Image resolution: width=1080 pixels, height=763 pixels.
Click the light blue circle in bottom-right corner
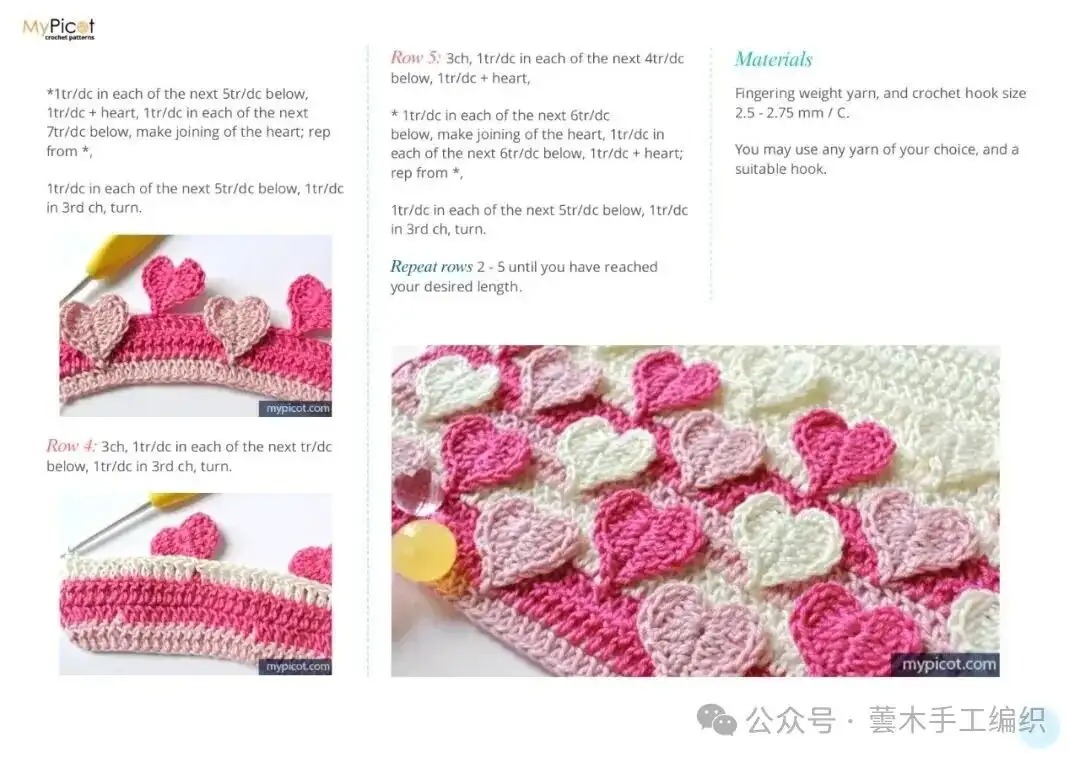click(x=1040, y=727)
